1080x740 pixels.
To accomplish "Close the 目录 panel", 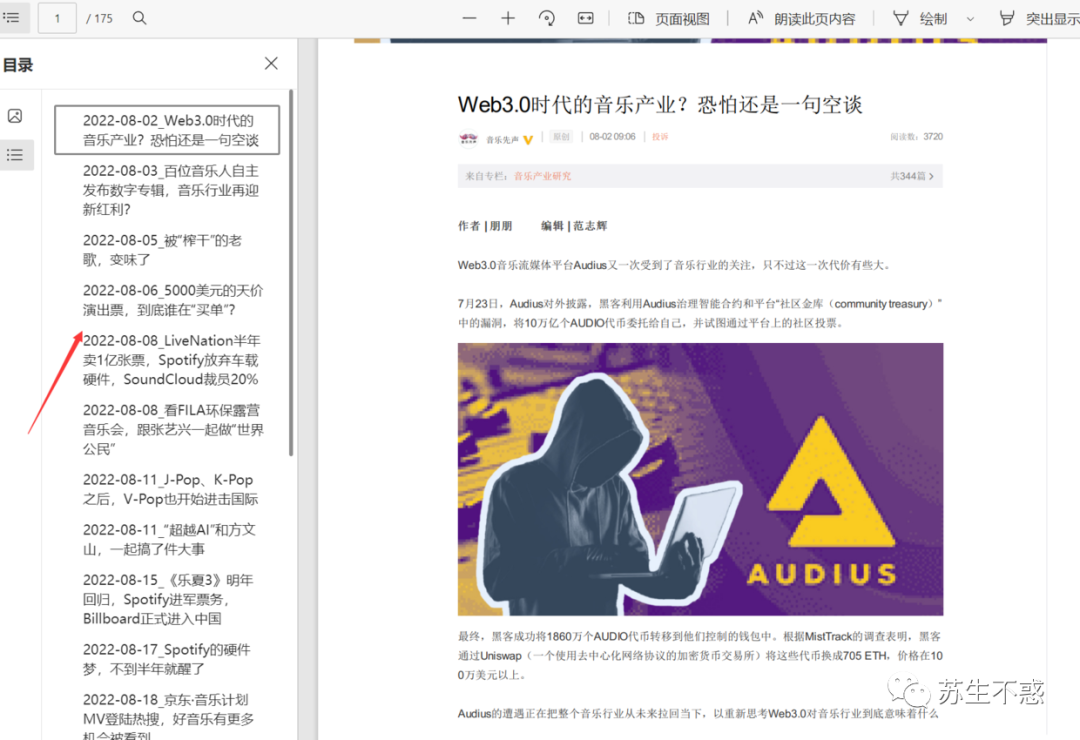I will pyautogui.click(x=271, y=63).
